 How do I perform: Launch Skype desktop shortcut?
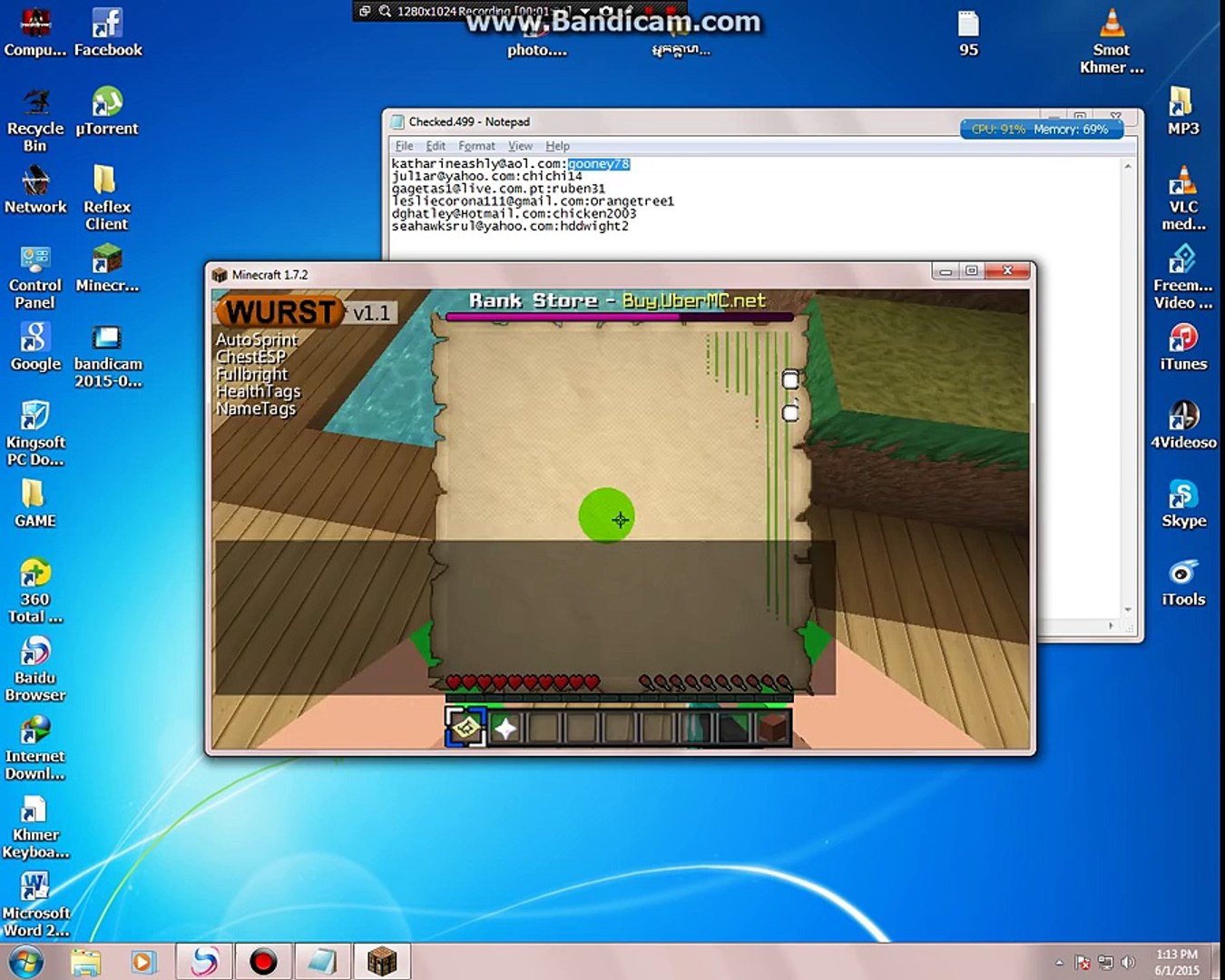[1183, 504]
